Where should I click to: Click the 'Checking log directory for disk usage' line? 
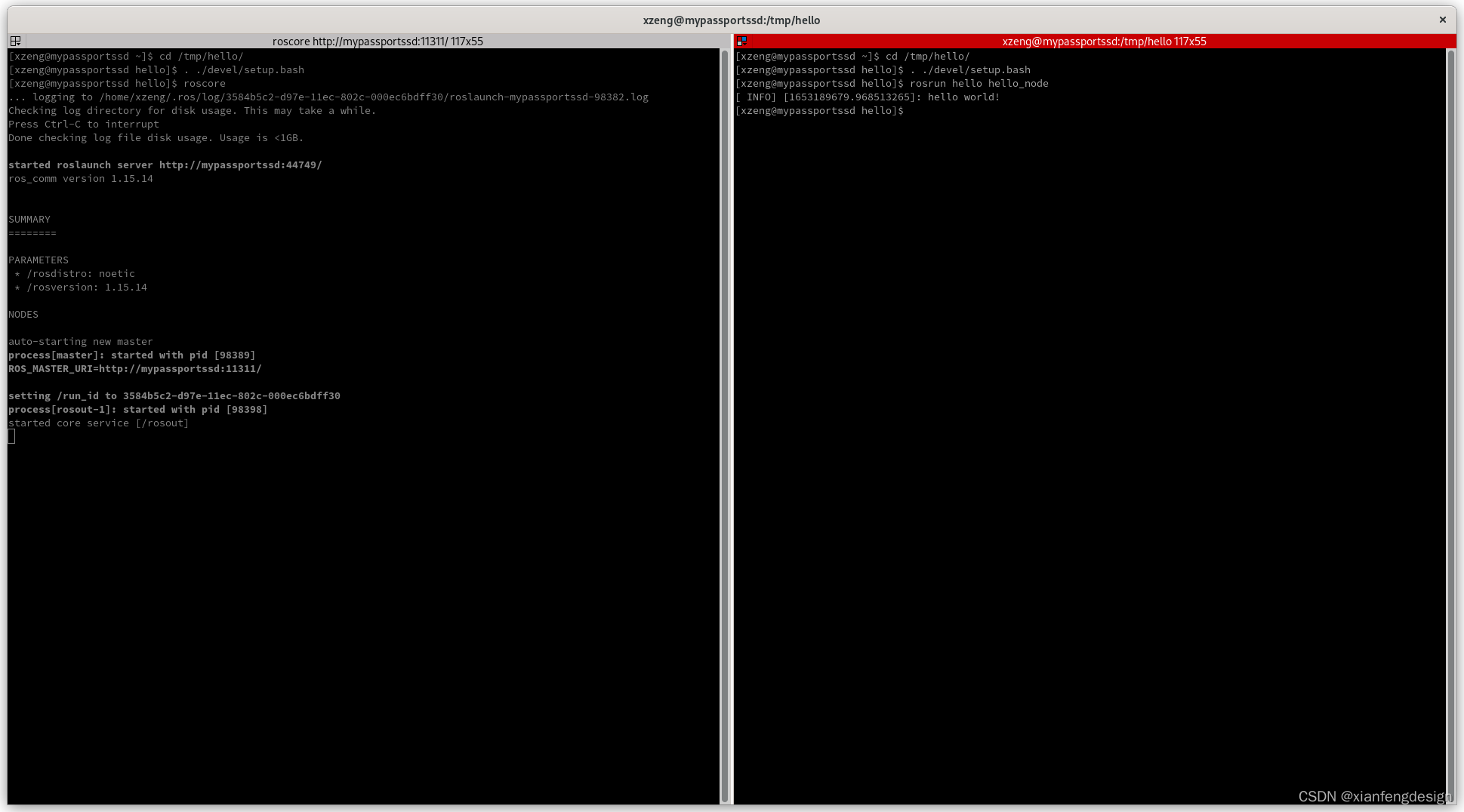coord(193,111)
